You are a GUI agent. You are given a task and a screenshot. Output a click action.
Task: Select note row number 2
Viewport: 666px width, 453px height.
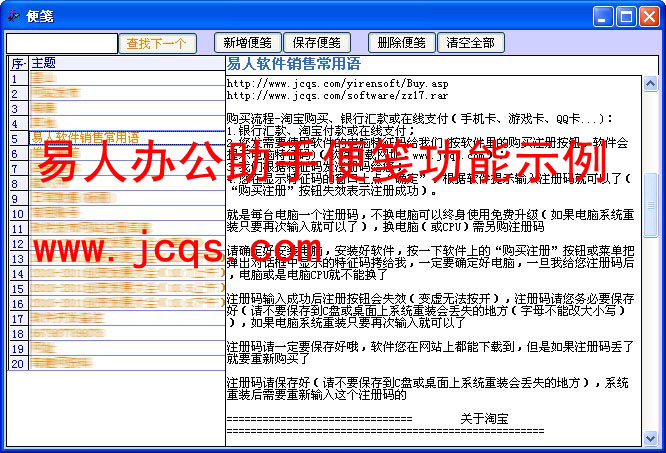pos(117,93)
